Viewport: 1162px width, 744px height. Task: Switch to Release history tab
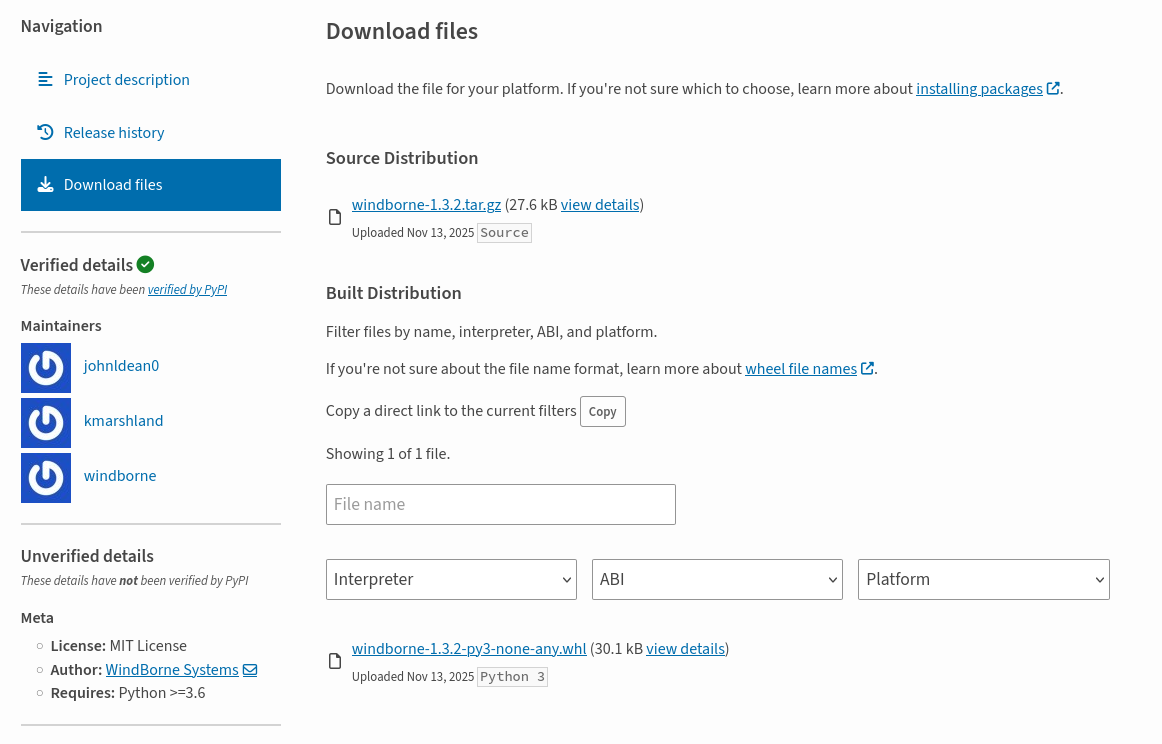114,133
